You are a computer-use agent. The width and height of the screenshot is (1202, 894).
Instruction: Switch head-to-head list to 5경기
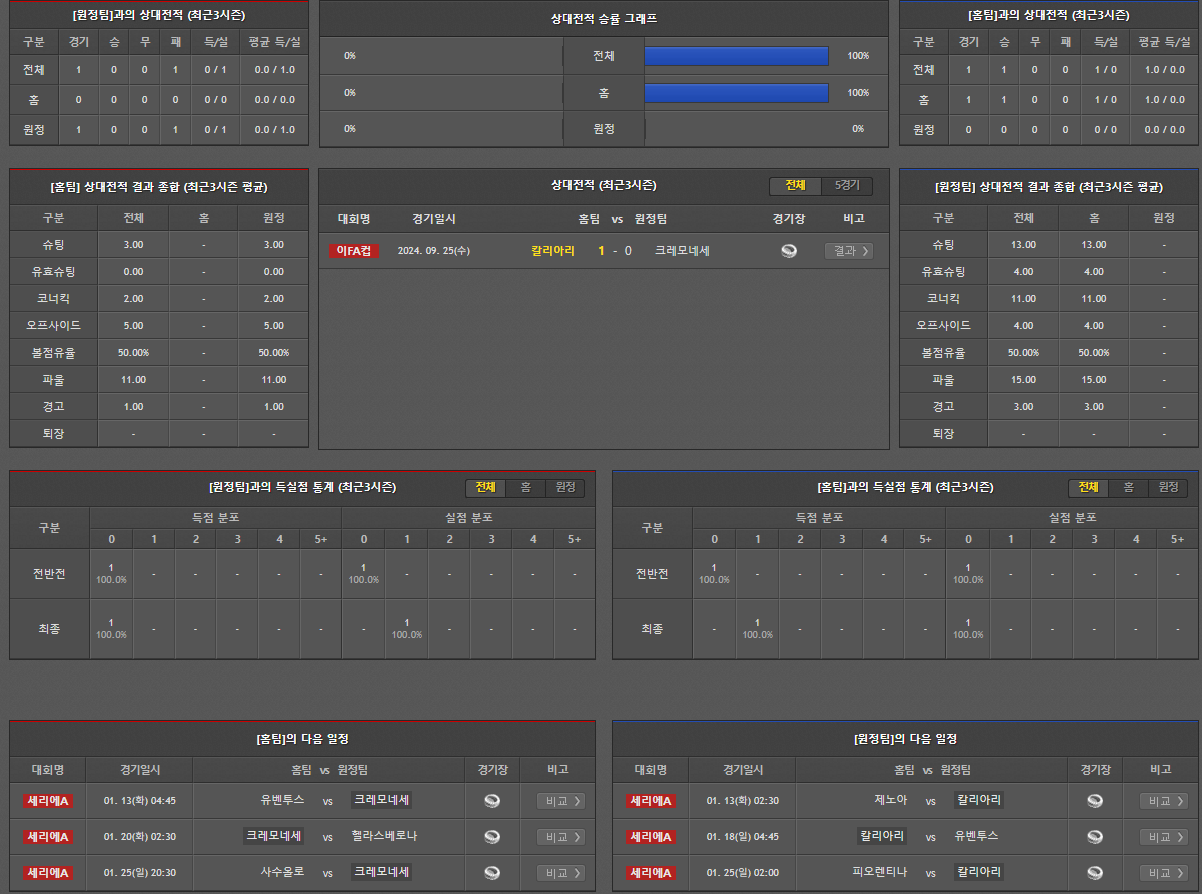tap(846, 186)
